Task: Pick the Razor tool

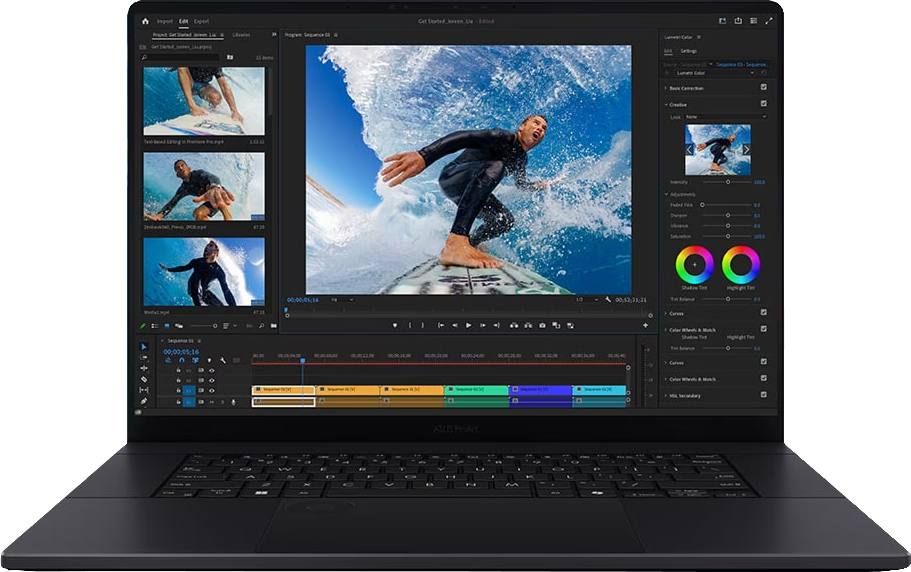Action: point(144,379)
